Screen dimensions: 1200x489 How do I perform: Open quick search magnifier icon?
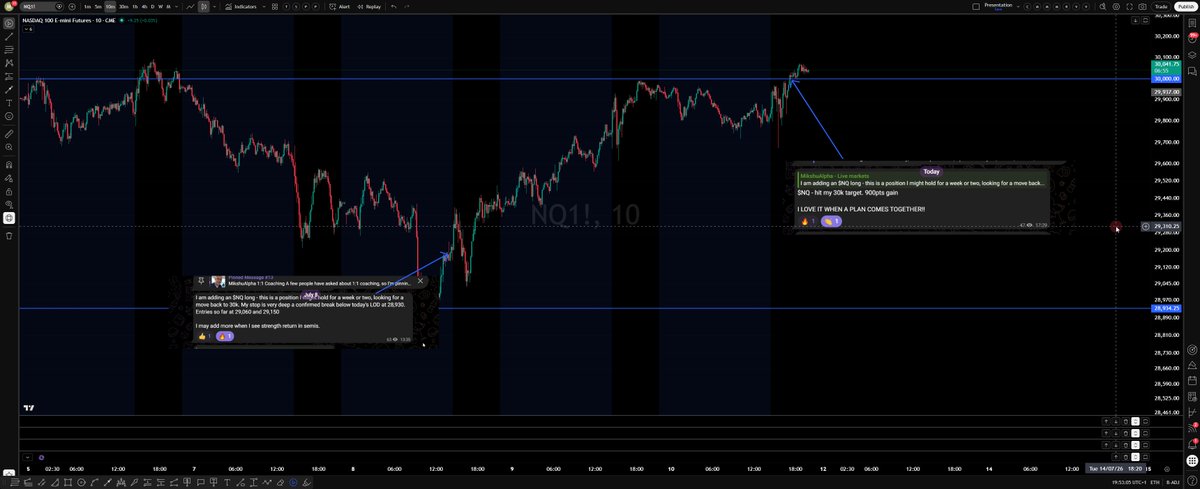click(1103, 6)
